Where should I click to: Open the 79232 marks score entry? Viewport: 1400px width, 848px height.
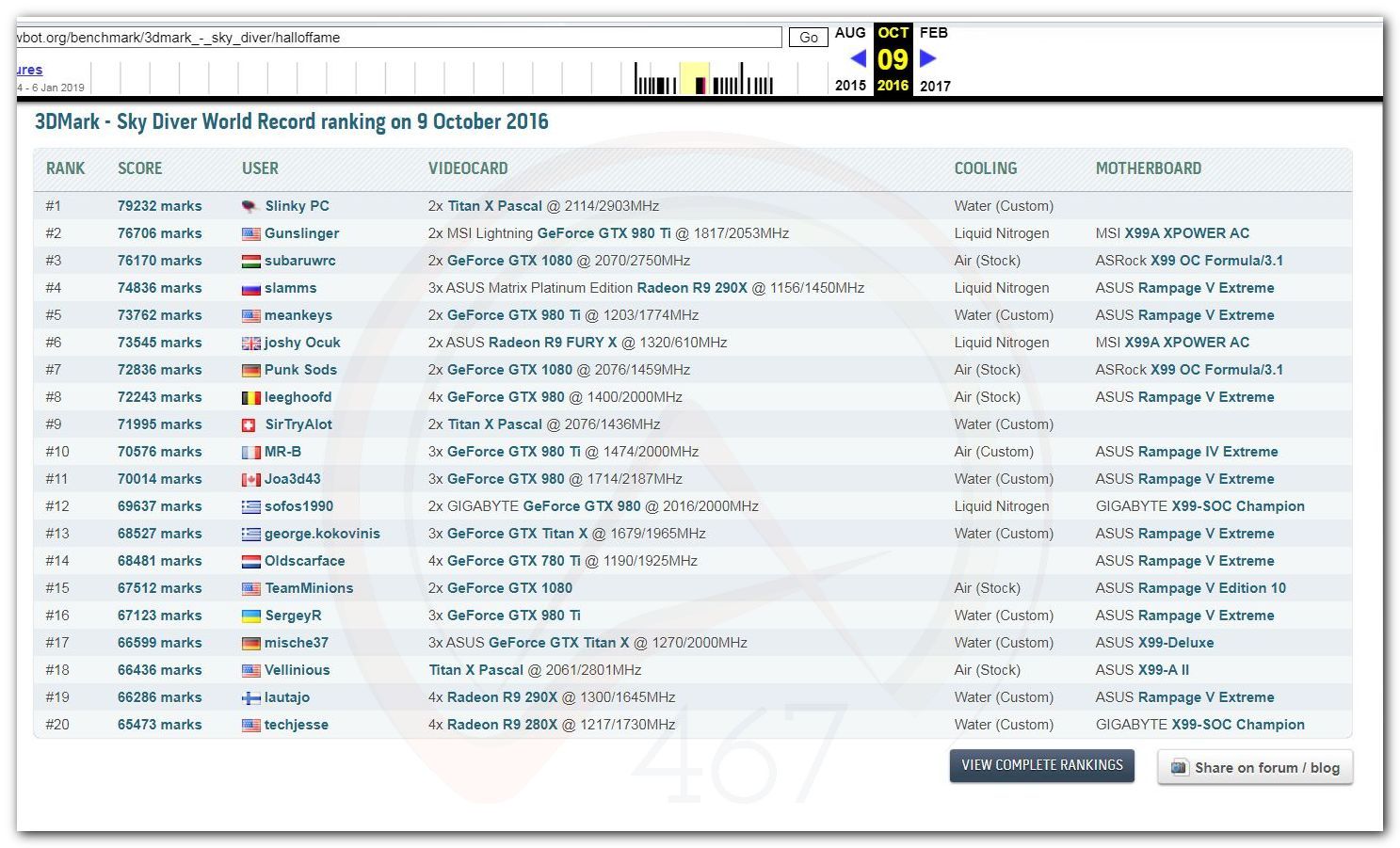[x=160, y=206]
